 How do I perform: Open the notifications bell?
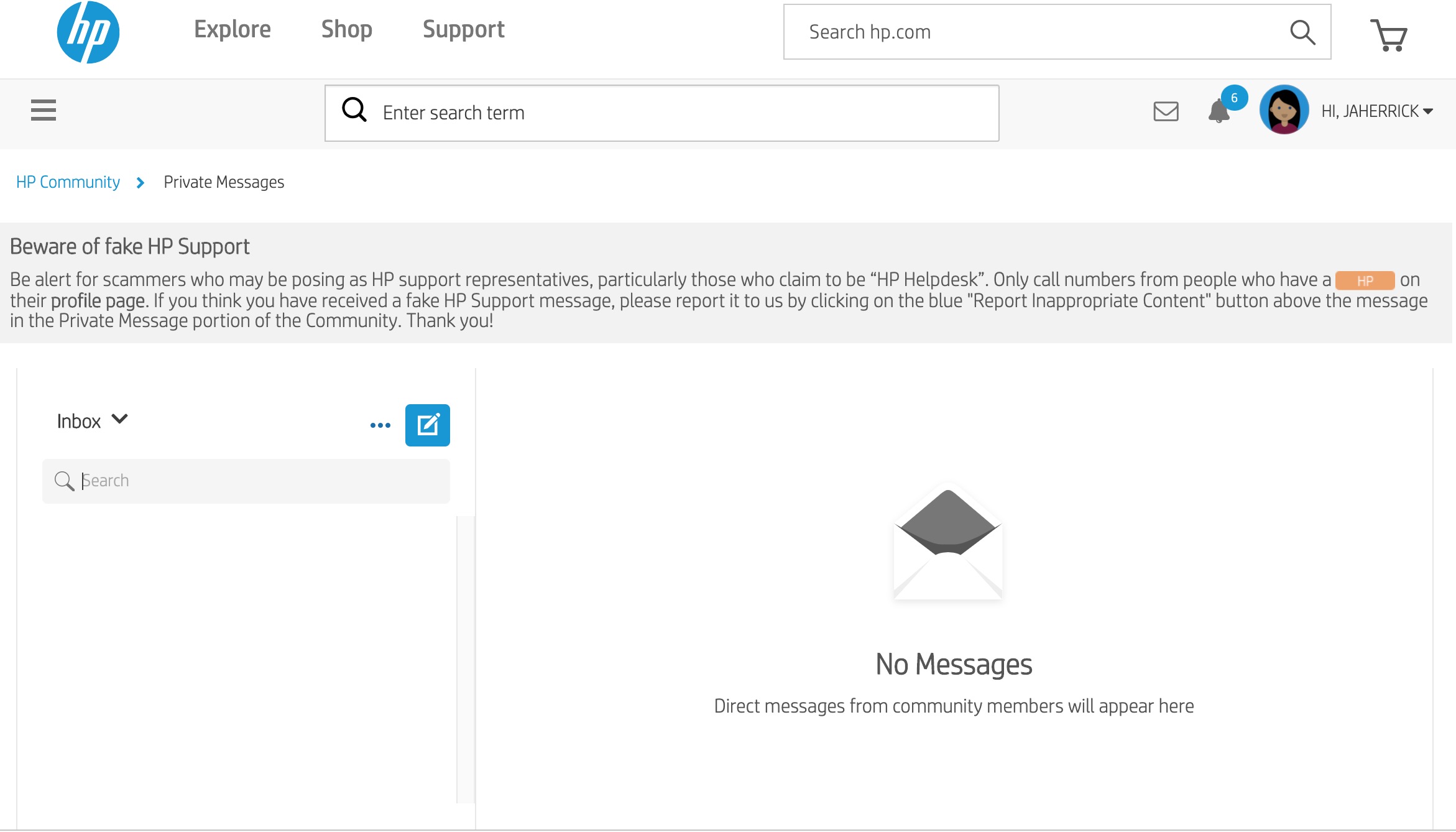pyautogui.click(x=1219, y=111)
